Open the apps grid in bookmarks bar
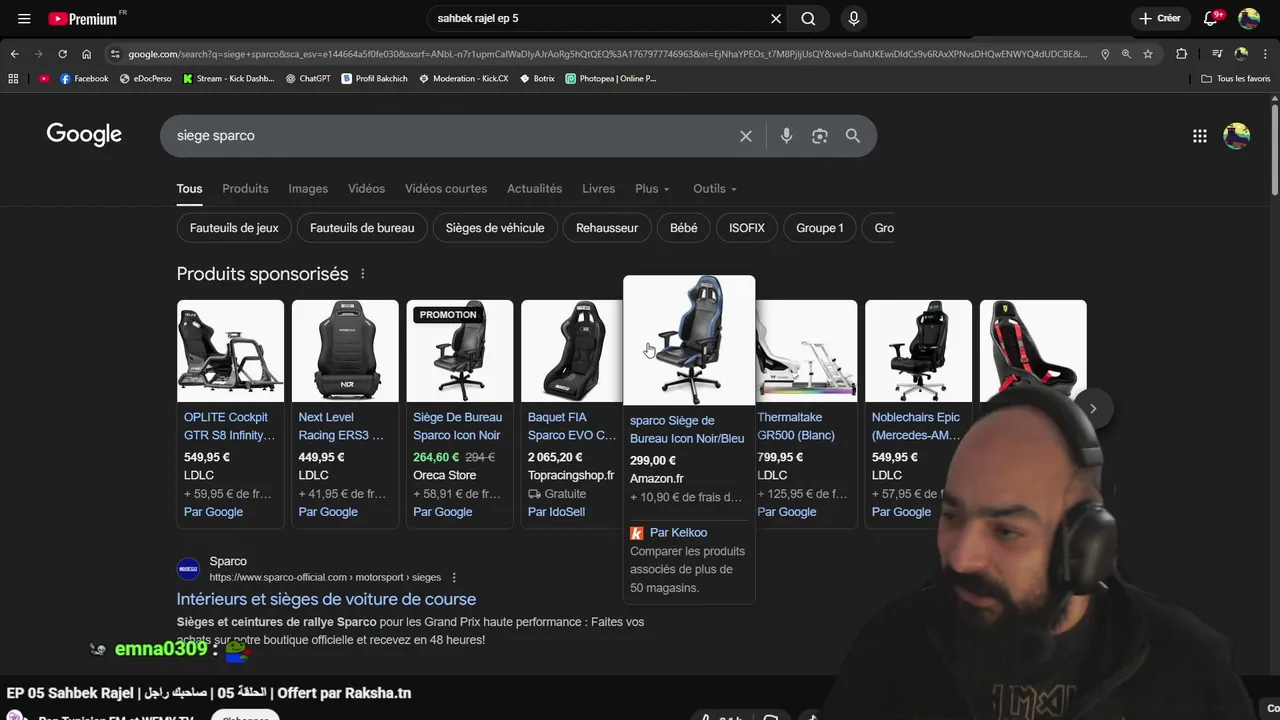 pos(13,78)
